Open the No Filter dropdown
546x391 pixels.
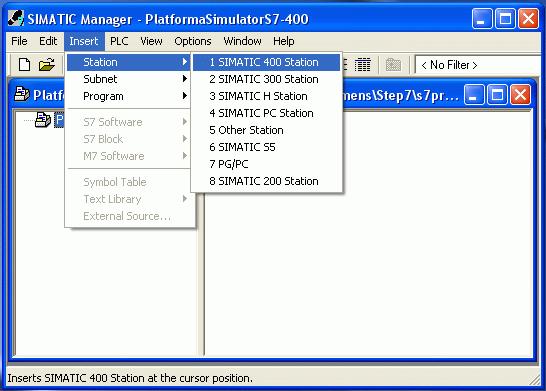click(x=479, y=65)
